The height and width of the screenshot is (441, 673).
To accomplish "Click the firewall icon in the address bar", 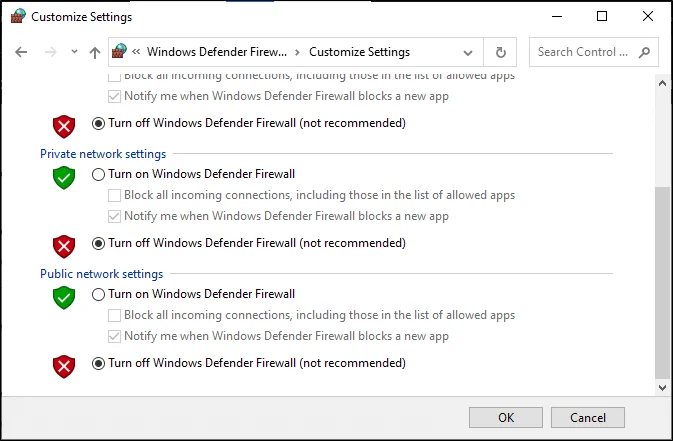I will (x=119, y=51).
